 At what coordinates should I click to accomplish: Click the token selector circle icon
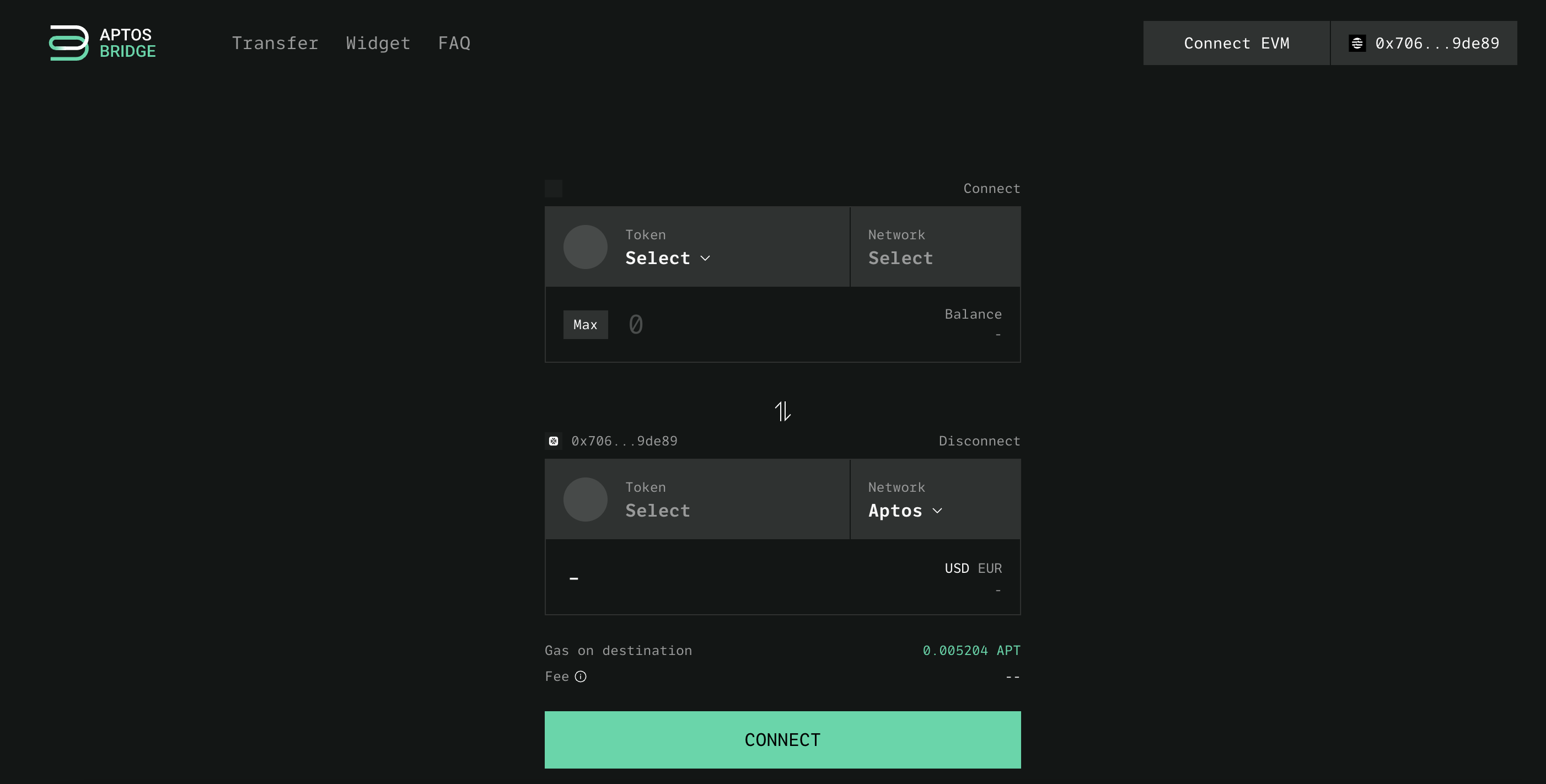pos(584,246)
